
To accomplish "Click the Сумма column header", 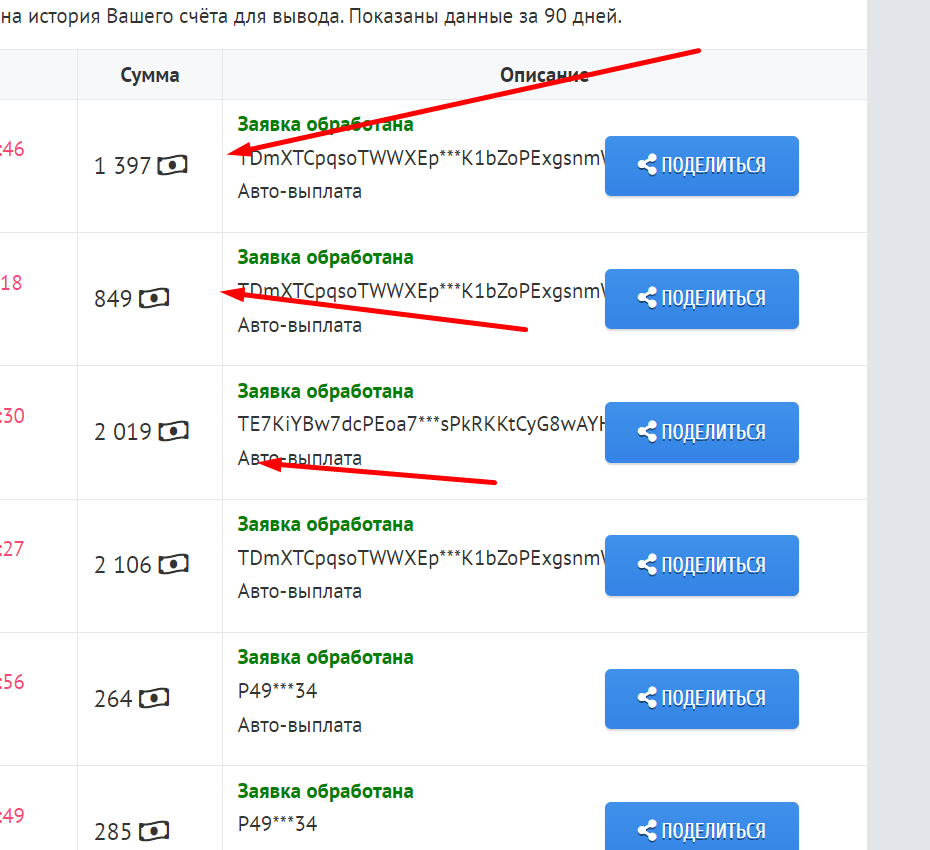I will coord(150,75).
